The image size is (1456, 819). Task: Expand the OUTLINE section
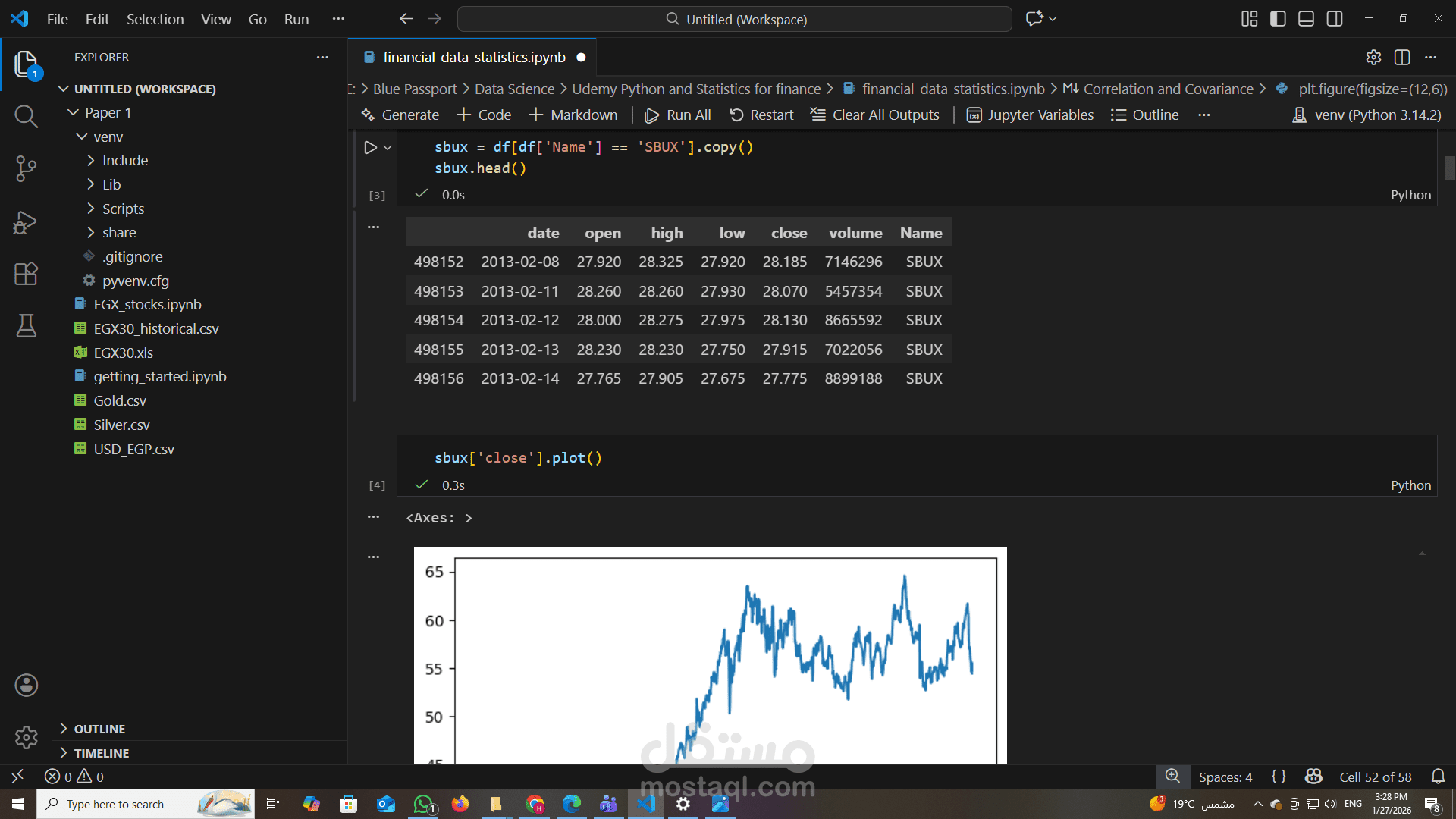[99, 729]
